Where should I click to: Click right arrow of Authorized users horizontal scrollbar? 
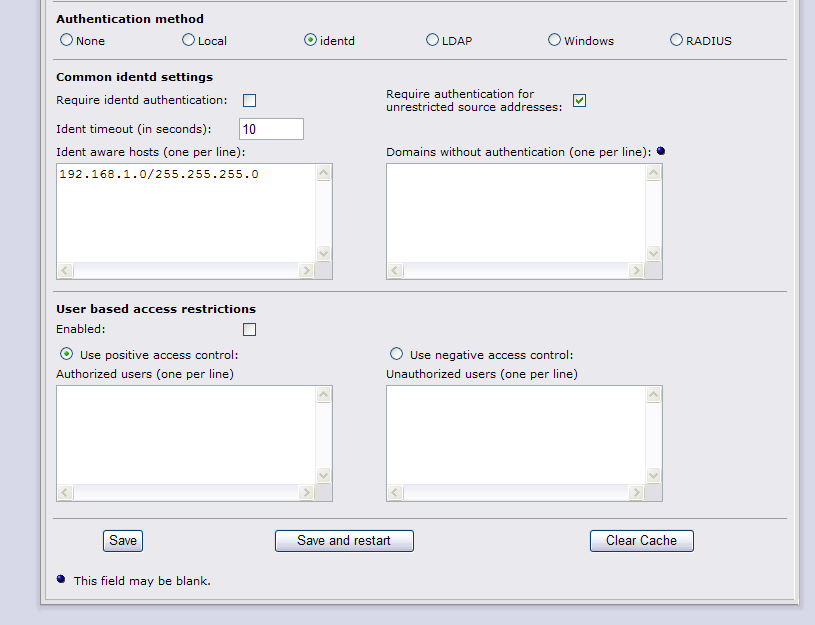[306, 492]
